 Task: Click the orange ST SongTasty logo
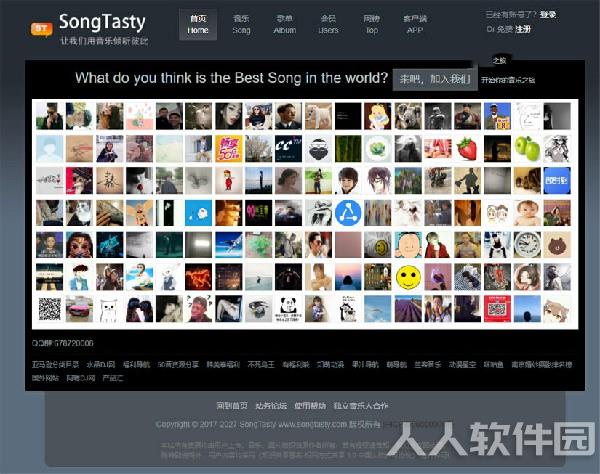(41, 29)
